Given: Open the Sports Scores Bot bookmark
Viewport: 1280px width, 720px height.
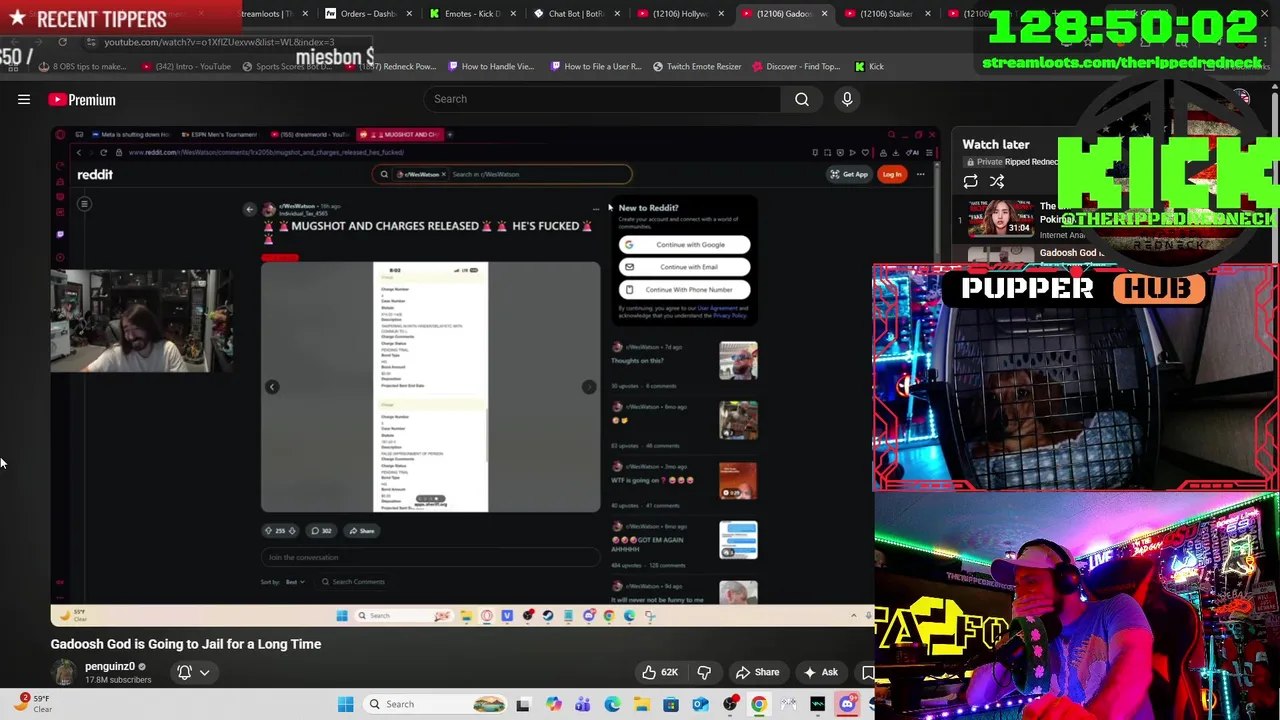Looking at the screenshot, I should pyautogui.click(x=287, y=66).
